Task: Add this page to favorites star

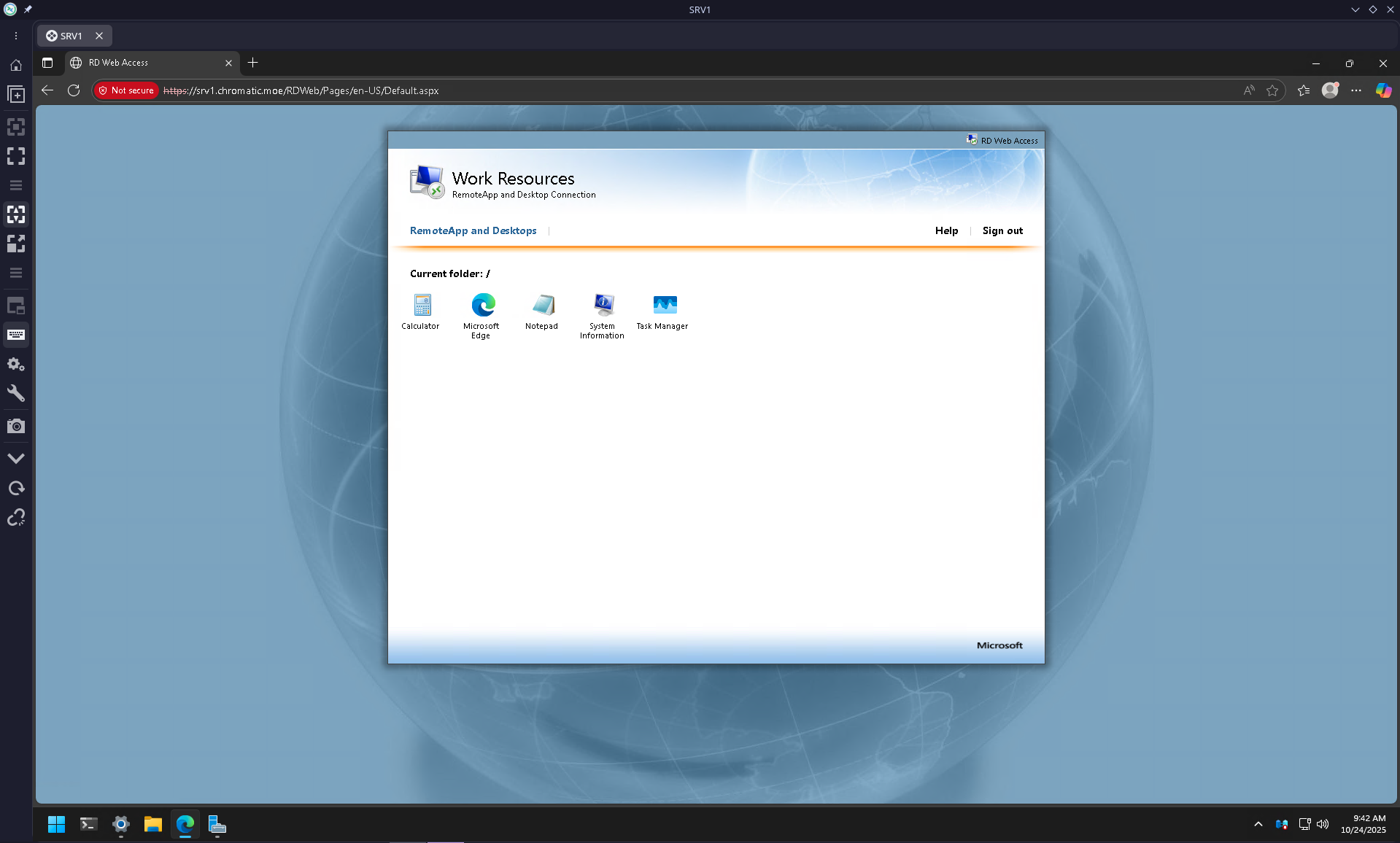Action: [x=1272, y=90]
